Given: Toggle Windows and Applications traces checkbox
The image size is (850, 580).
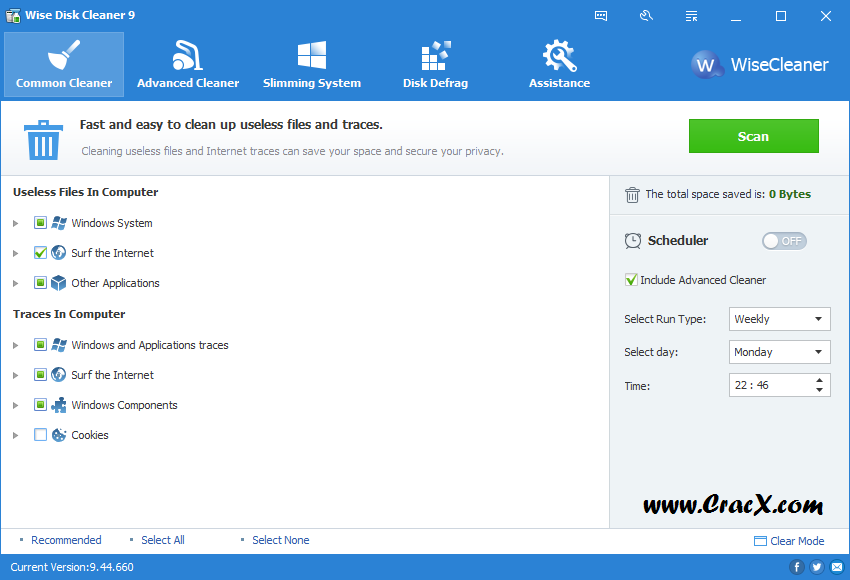Looking at the screenshot, I should pos(40,345).
